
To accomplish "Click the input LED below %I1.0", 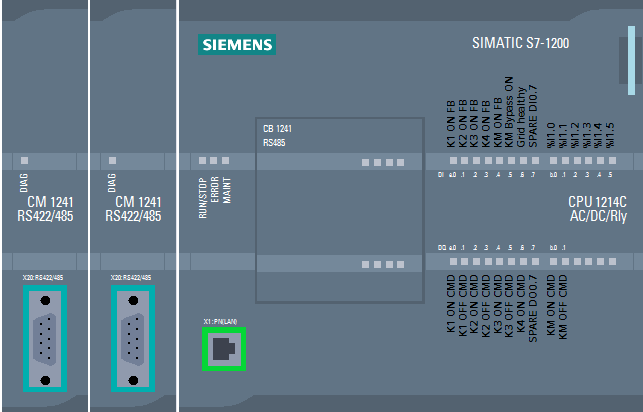I will coord(553,160).
